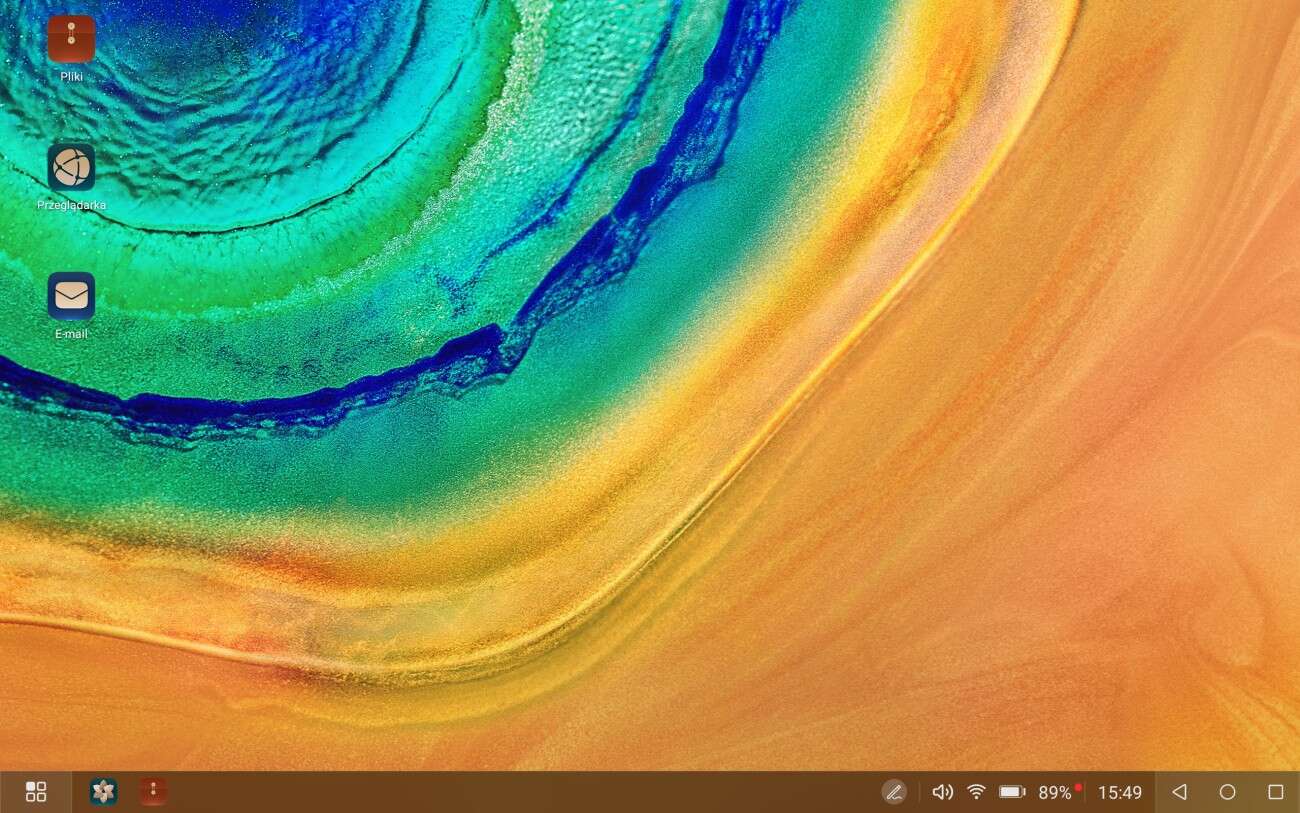The image size is (1300, 813).
Task: Tap the clock showing 15:49
Action: click(x=1122, y=792)
